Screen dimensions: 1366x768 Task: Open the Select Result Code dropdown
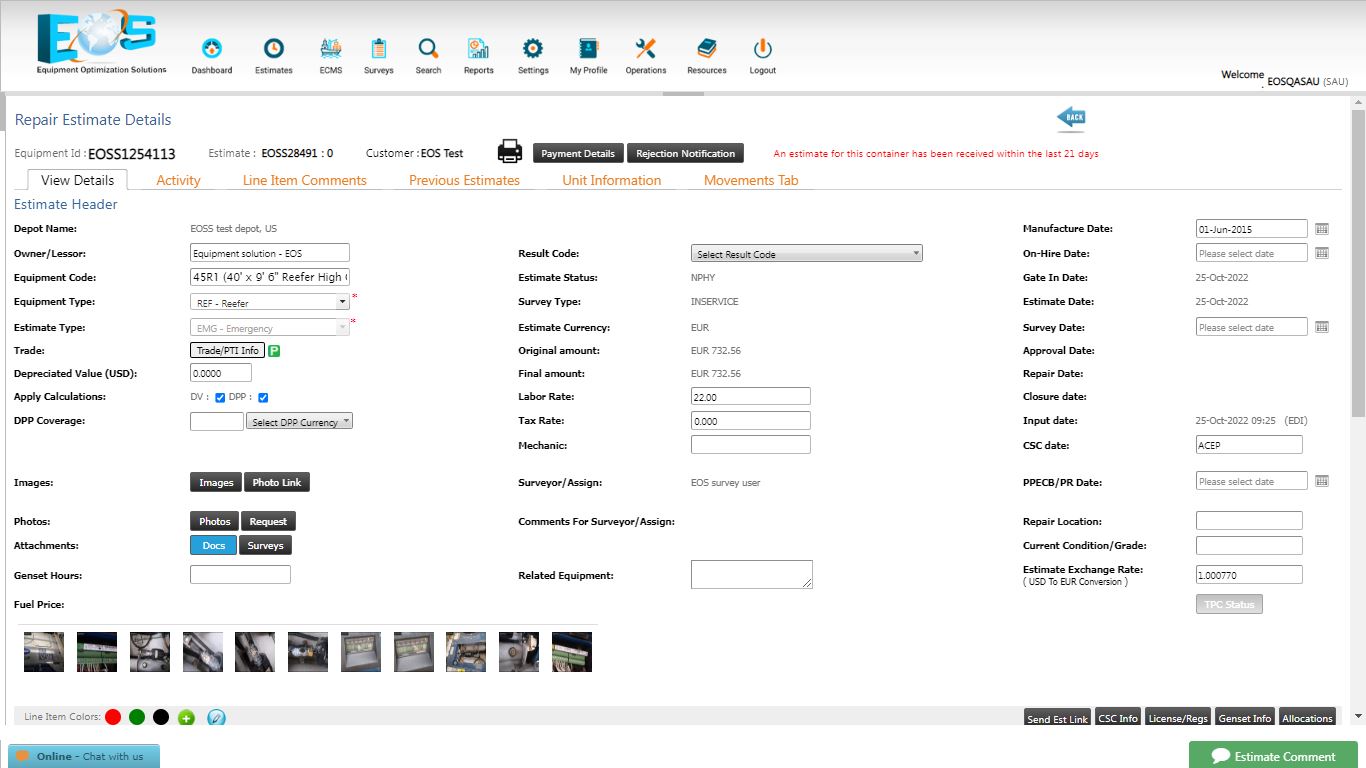pyautogui.click(x=806, y=253)
